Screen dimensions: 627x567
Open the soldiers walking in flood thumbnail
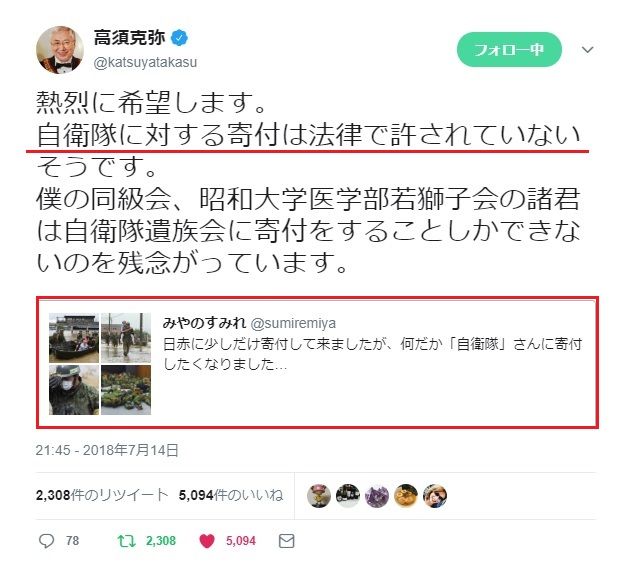pyautogui.click(x=126, y=338)
